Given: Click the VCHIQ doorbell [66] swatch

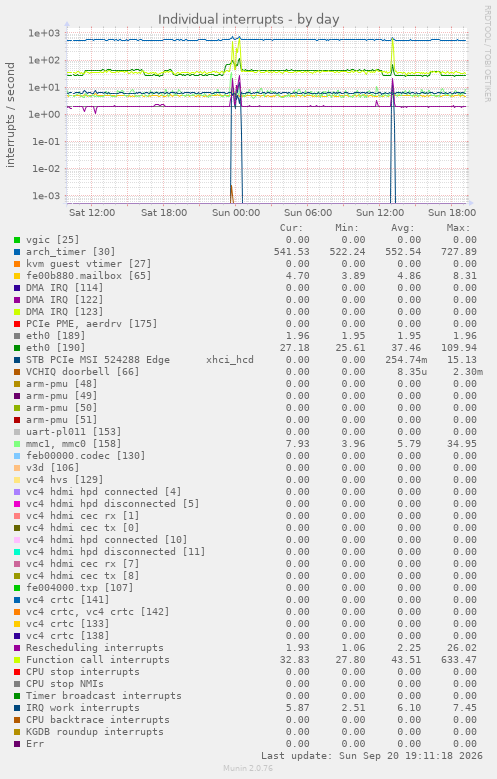Looking at the screenshot, I should tap(17, 372).
